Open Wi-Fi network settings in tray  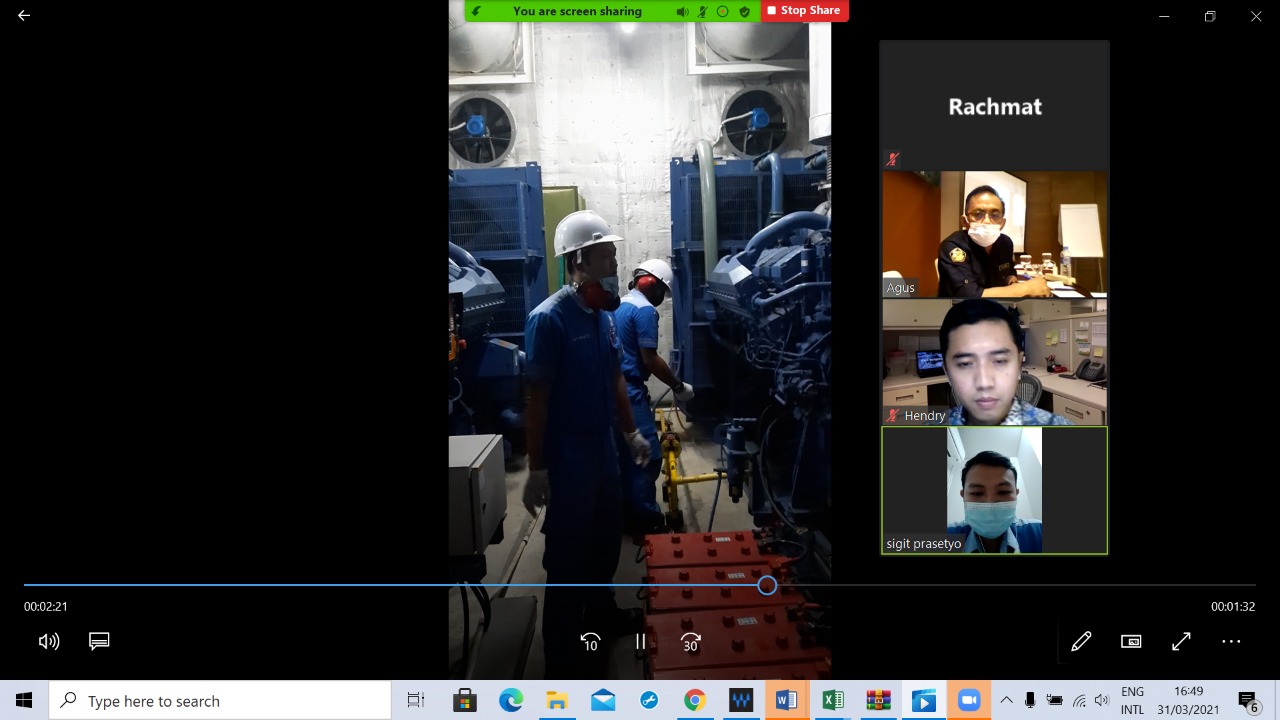tap(1079, 701)
